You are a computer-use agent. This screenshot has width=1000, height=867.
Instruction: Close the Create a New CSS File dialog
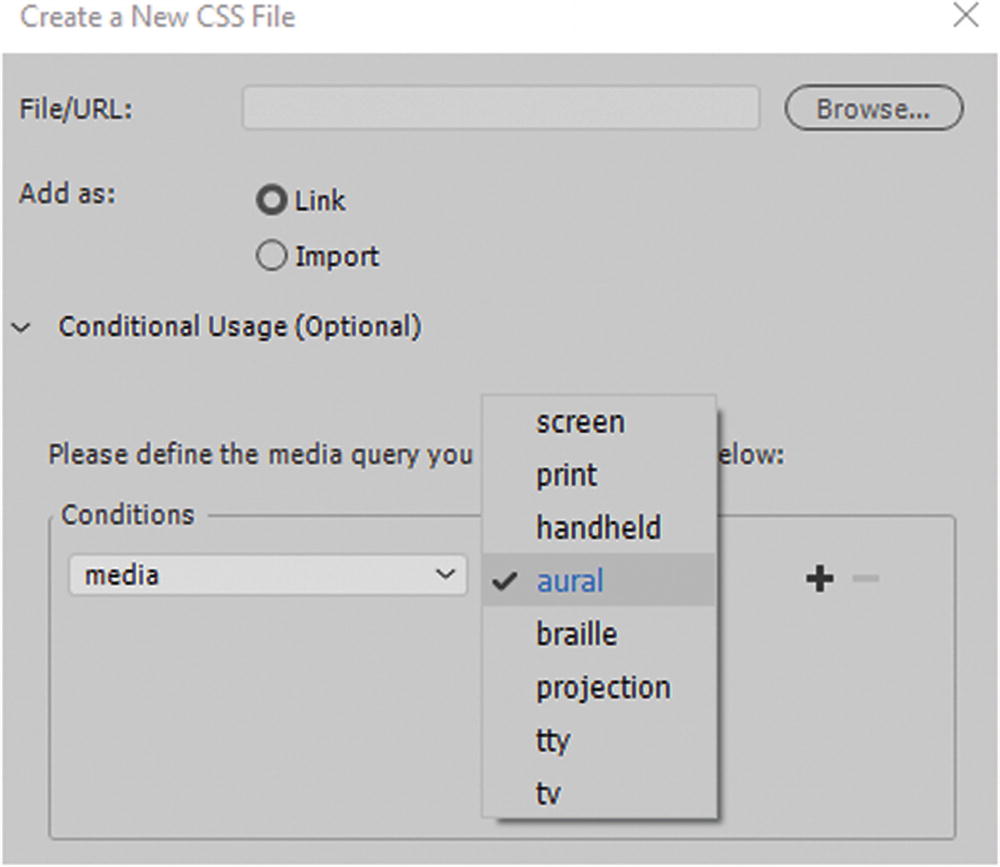click(x=965, y=16)
